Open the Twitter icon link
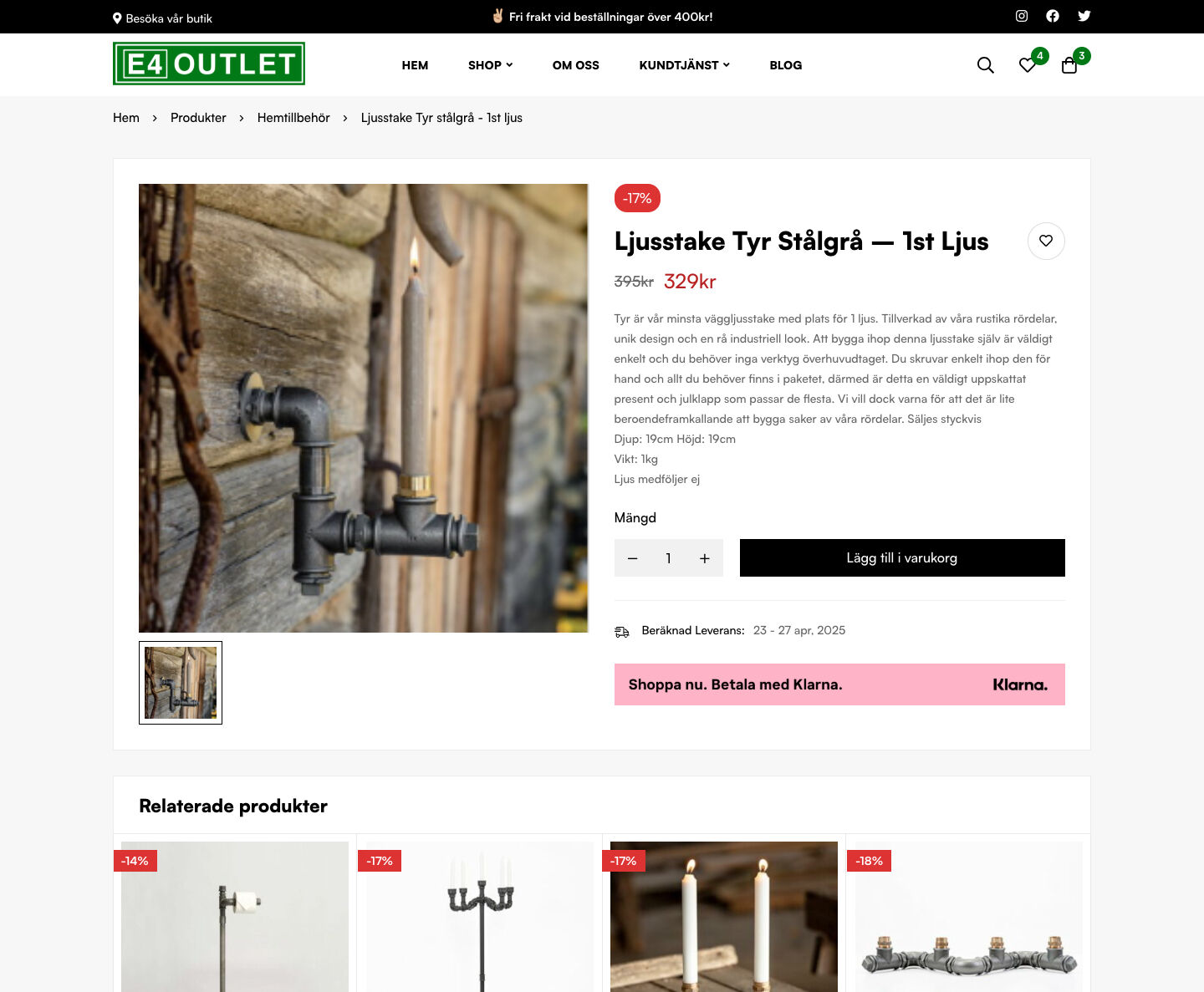The width and height of the screenshot is (1204, 992). pyautogui.click(x=1084, y=16)
